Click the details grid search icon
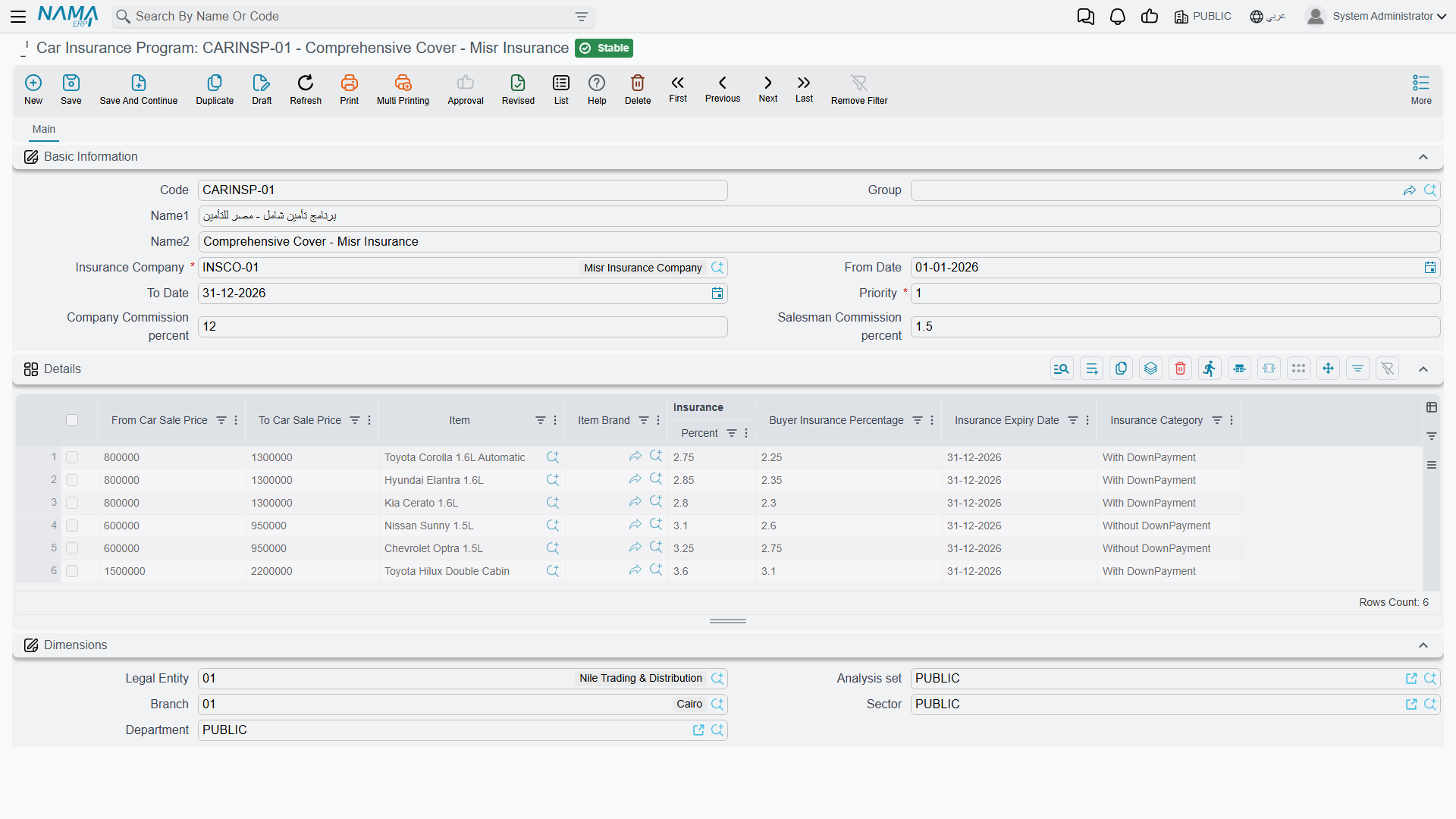Viewport: 1456px width, 819px height. 1062,369
